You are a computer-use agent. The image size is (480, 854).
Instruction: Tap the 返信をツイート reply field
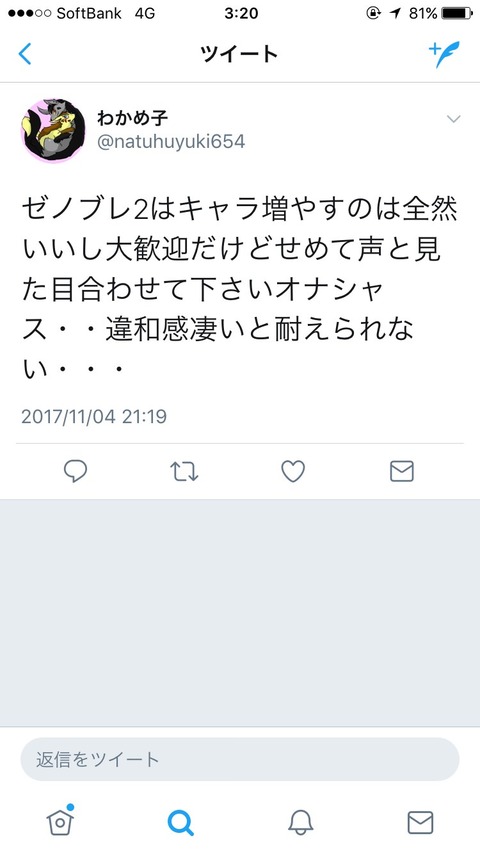pos(240,759)
